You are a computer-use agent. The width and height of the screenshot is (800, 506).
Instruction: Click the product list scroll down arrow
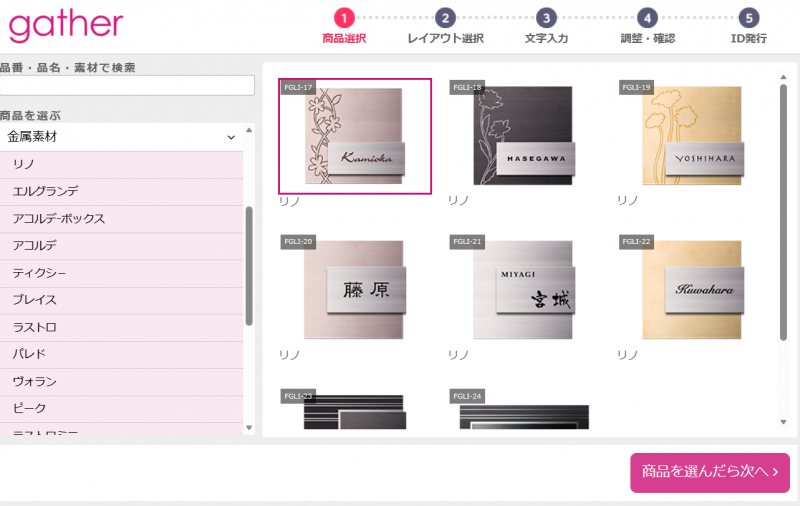(x=249, y=428)
